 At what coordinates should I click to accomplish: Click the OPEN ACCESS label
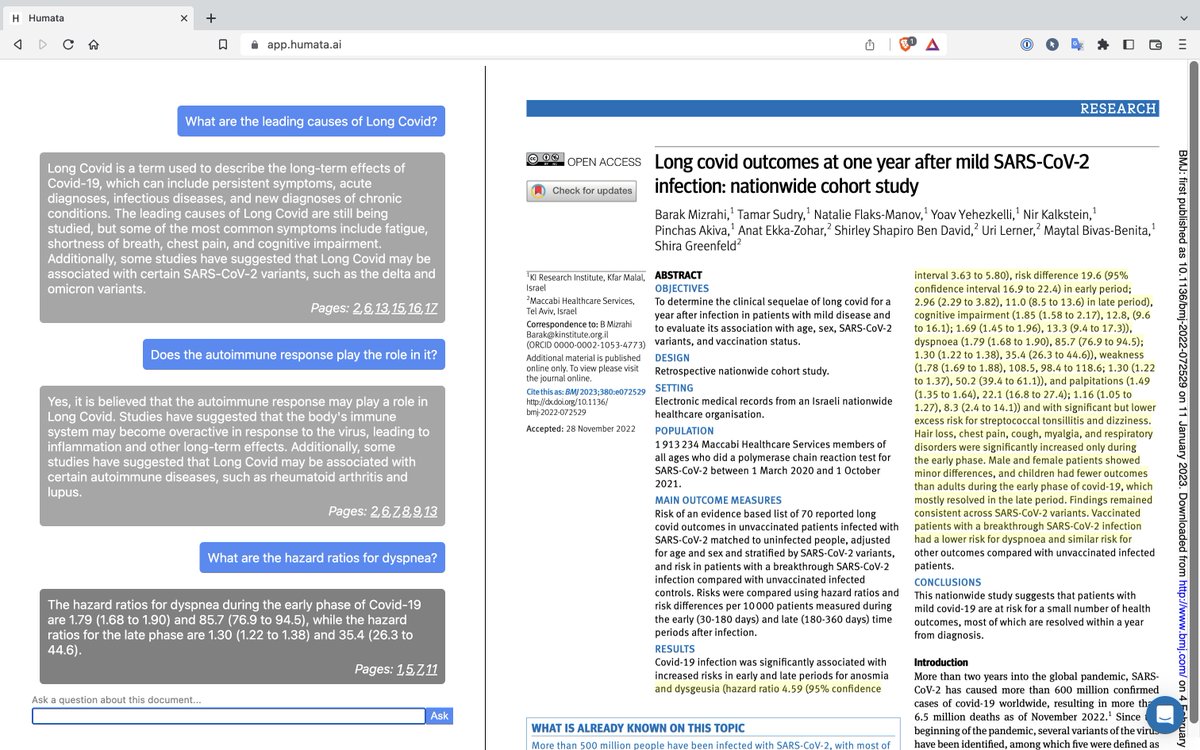point(604,161)
